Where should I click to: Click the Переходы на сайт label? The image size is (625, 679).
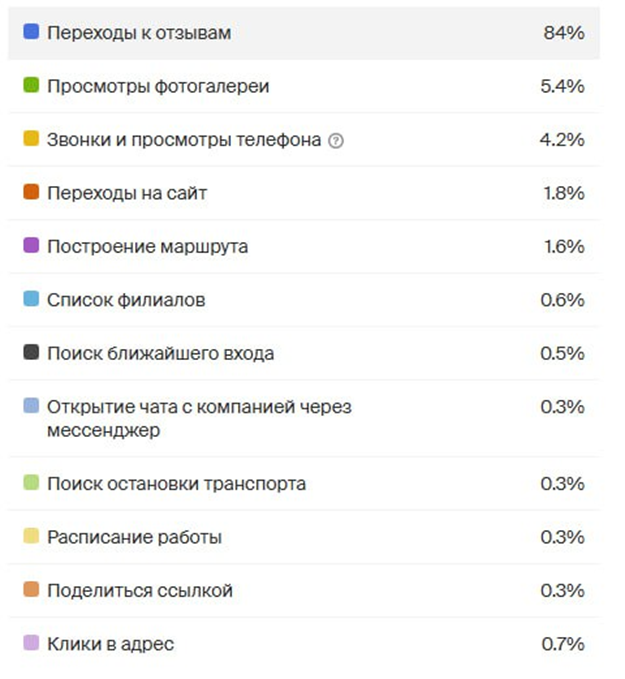click(x=127, y=193)
